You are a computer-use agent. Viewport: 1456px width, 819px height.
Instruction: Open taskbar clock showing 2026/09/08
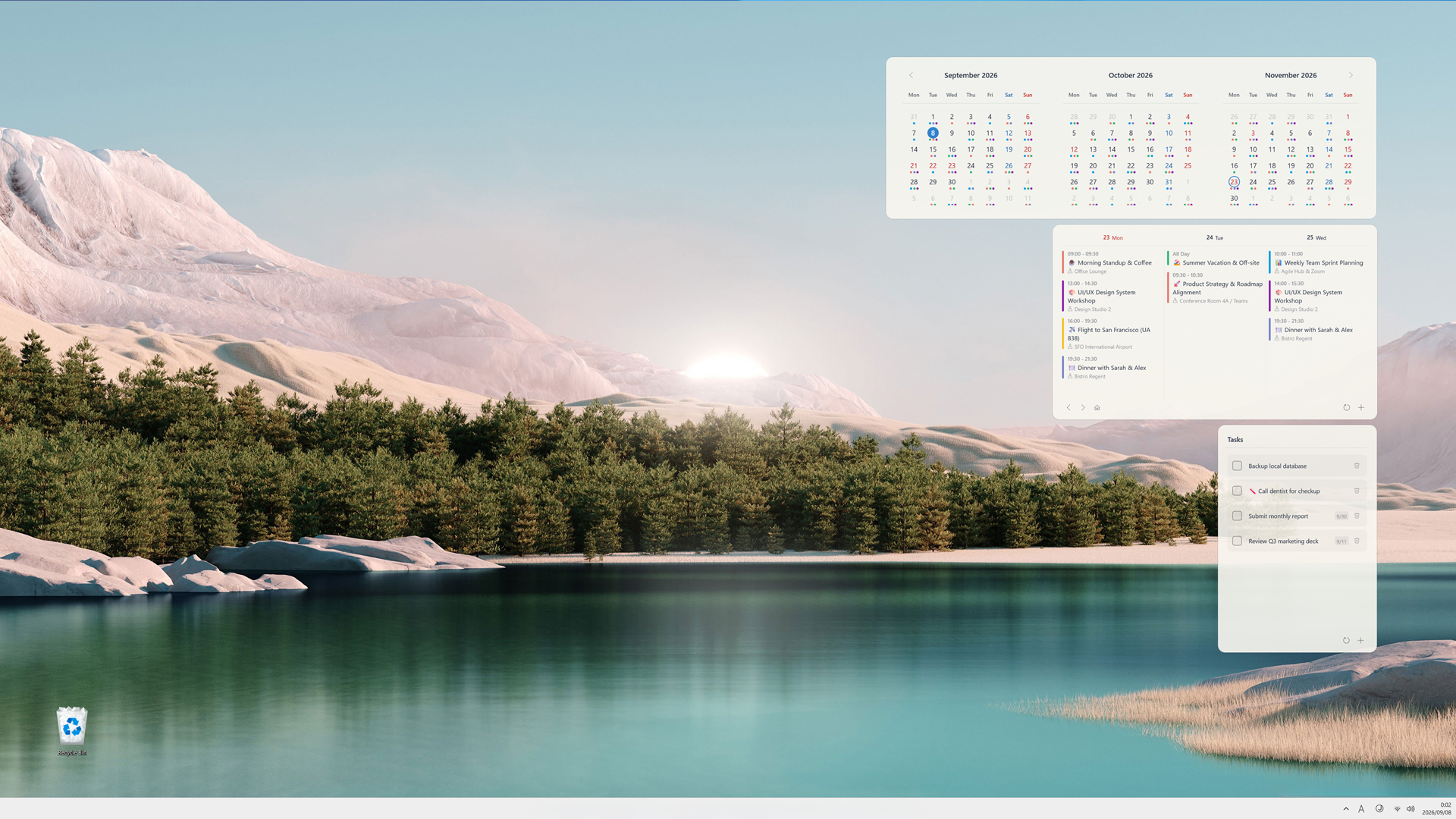point(1436,808)
